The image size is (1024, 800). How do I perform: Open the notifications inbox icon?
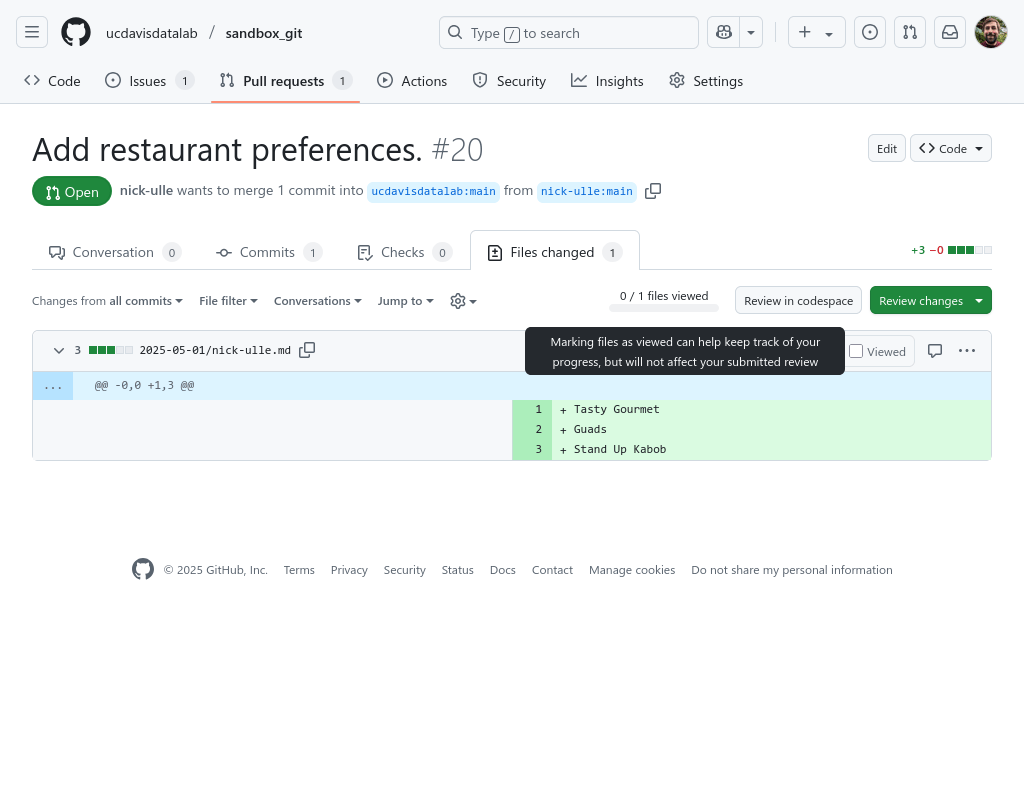(x=950, y=33)
